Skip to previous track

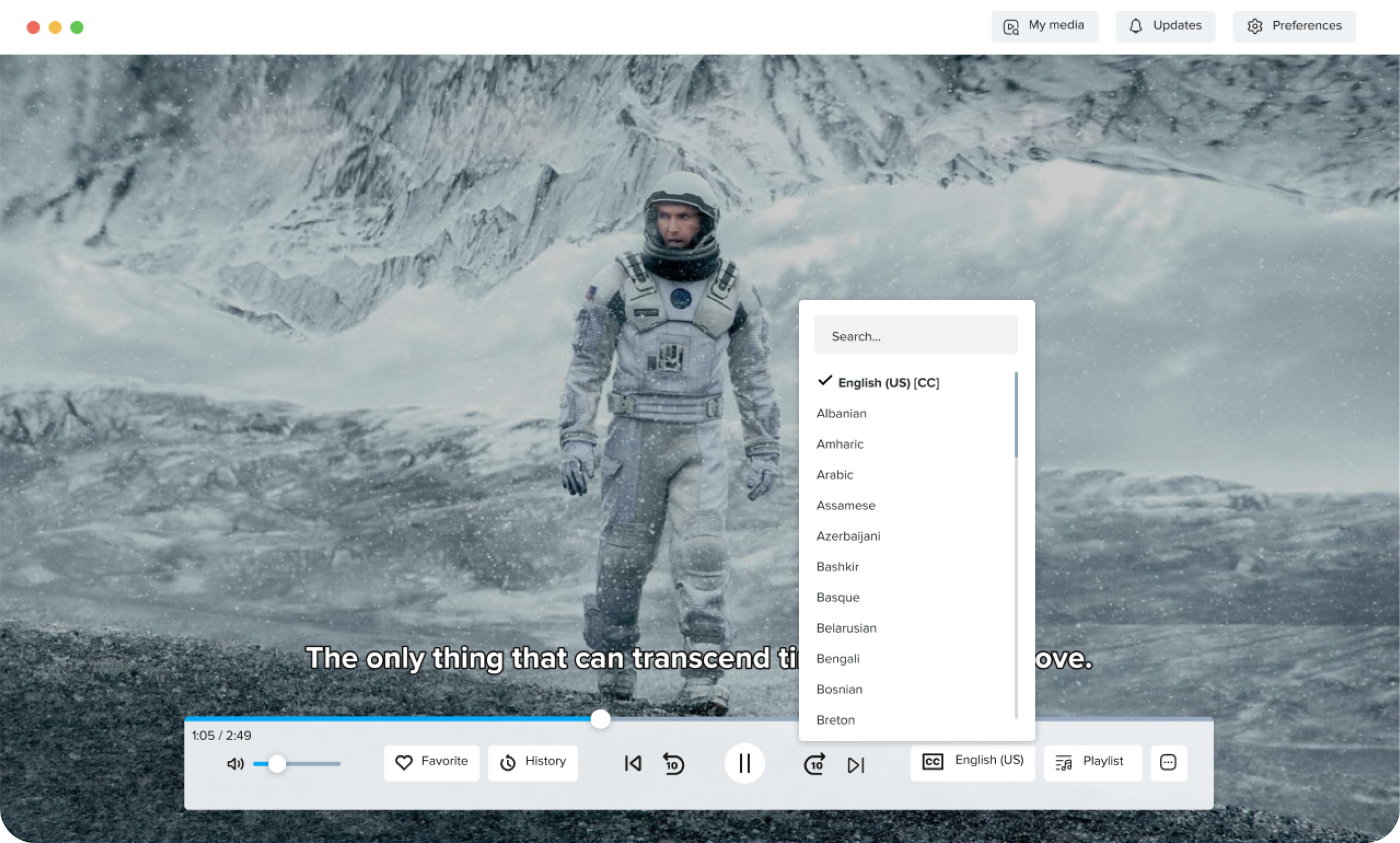(x=633, y=764)
